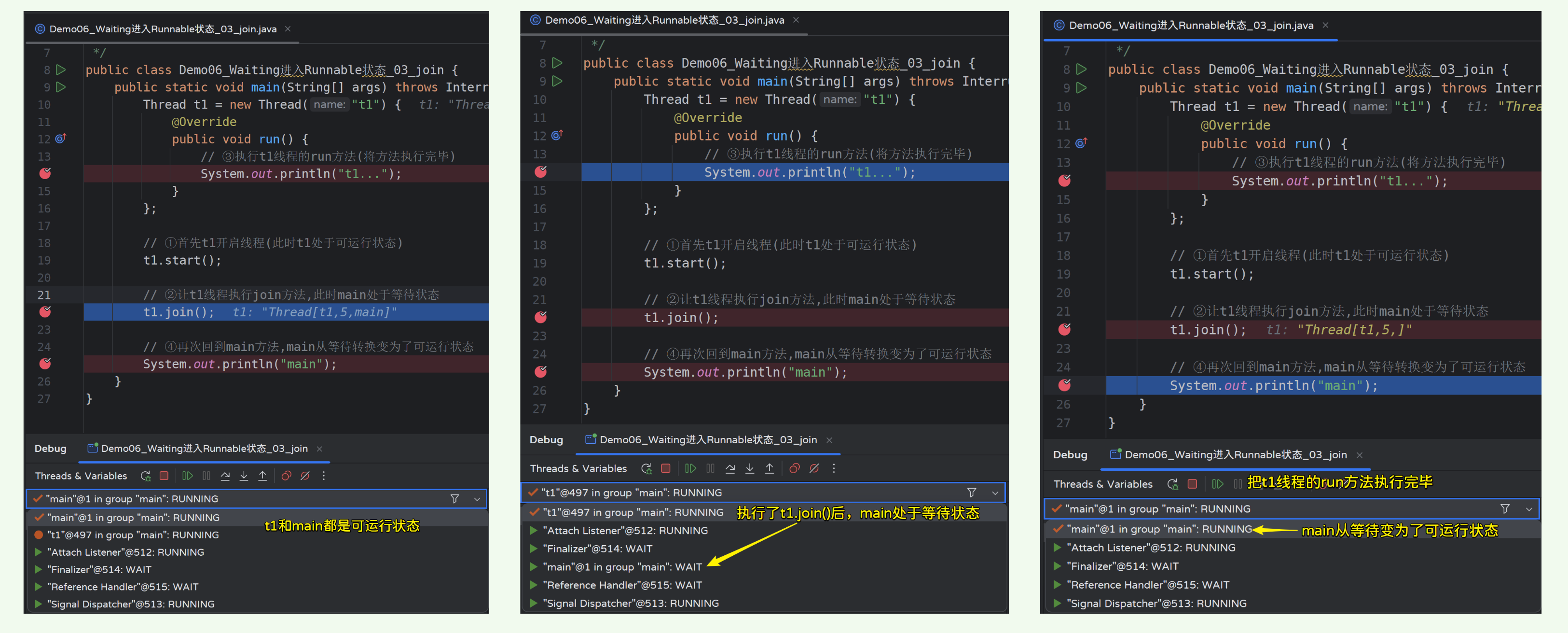Screen dimensions: 1568x633
Task: Click Step Over icon in left debug toolbar
Action: [225, 476]
